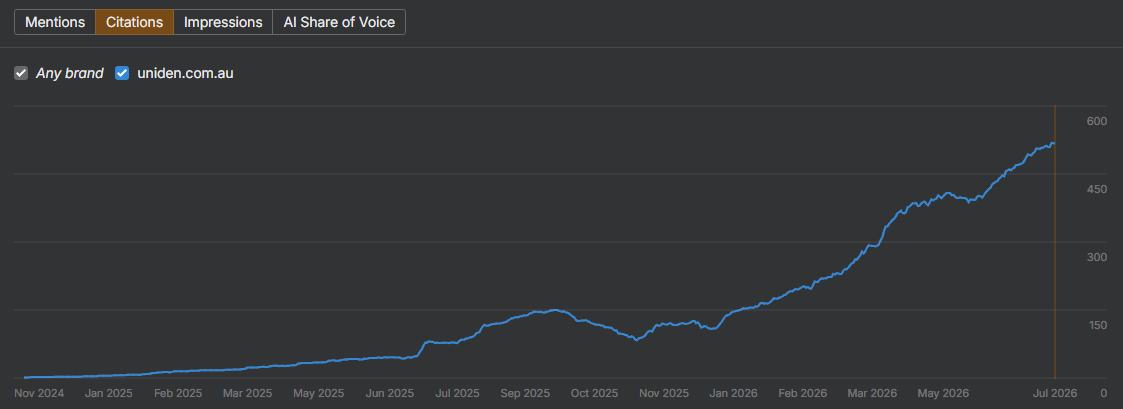
Task: Click the 0 y-axis value
Action: click(x=1104, y=393)
